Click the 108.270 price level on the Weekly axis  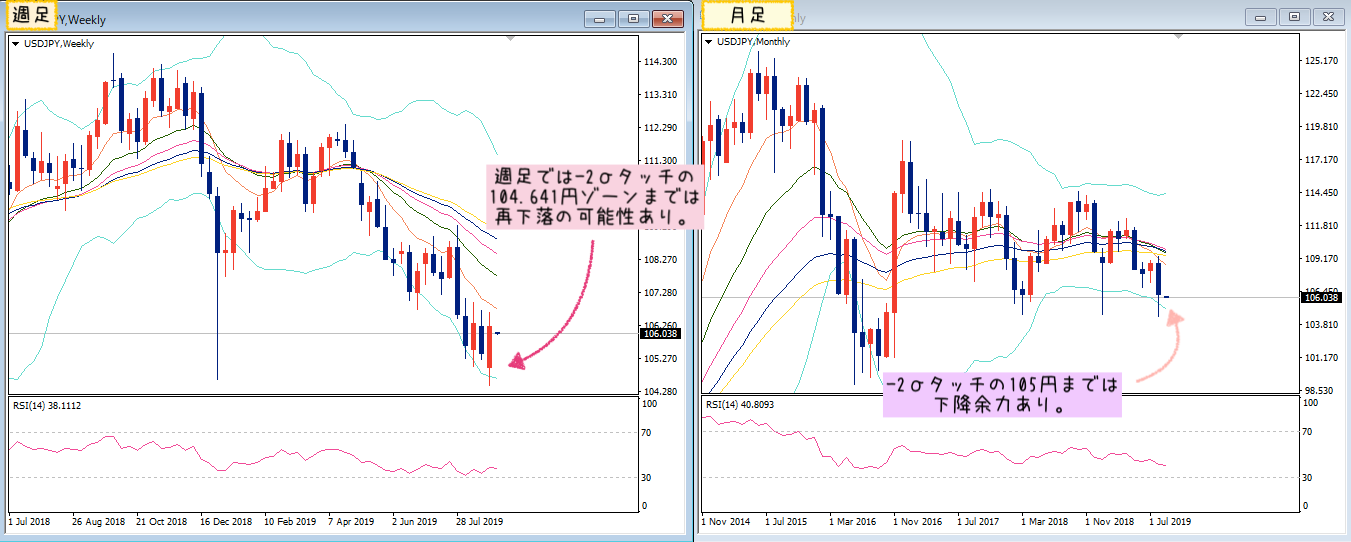pyautogui.click(x=663, y=260)
